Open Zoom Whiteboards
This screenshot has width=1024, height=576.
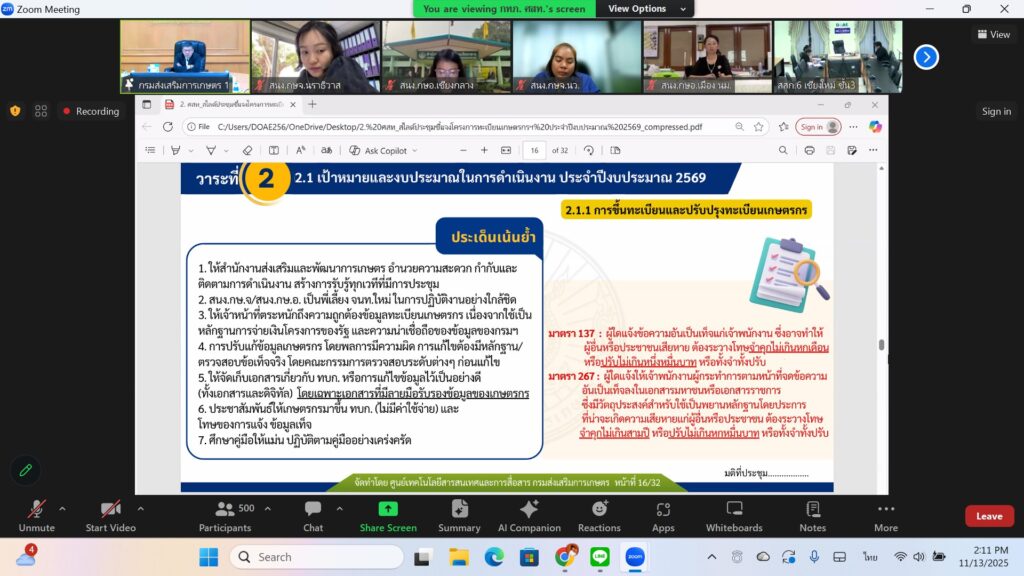734,514
